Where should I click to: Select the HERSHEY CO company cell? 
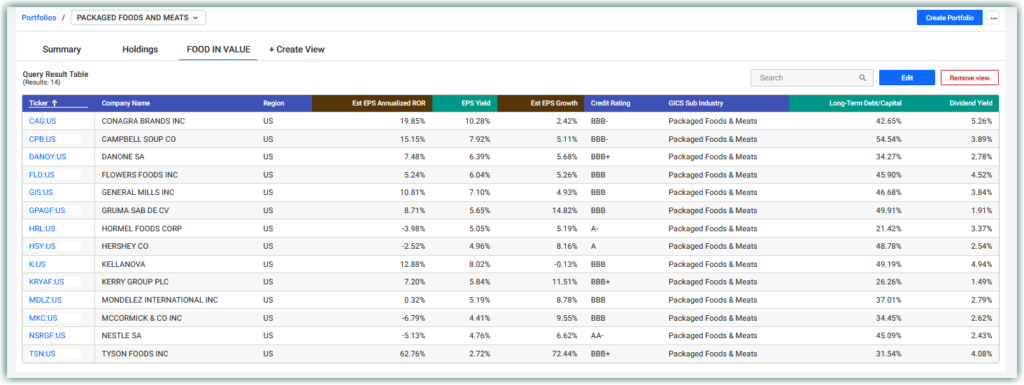tap(125, 246)
